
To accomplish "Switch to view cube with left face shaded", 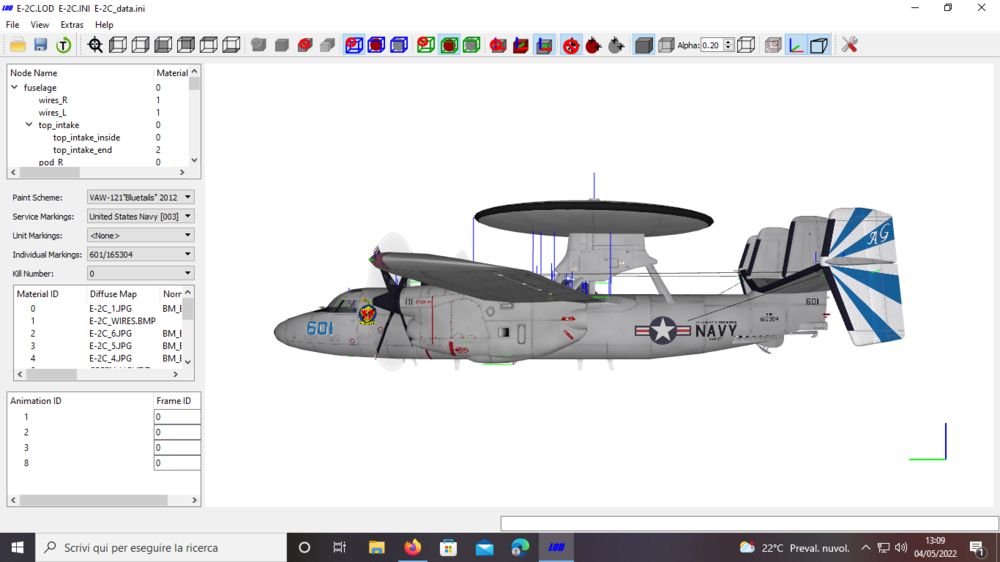I will pos(118,45).
